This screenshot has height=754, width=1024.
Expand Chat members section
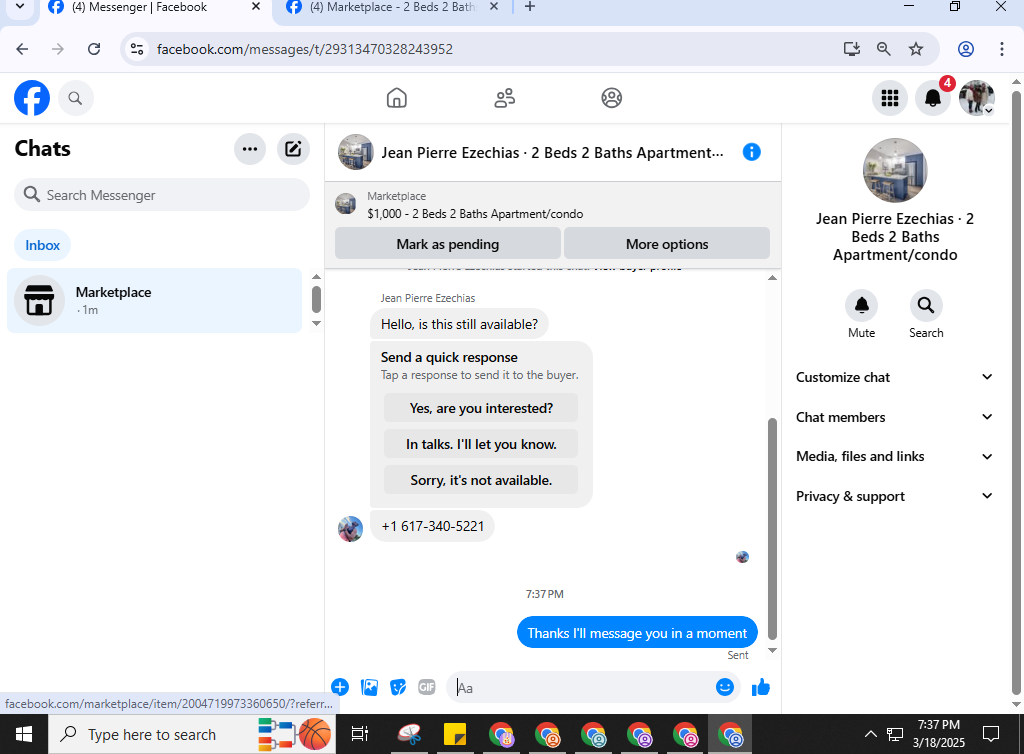click(894, 417)
